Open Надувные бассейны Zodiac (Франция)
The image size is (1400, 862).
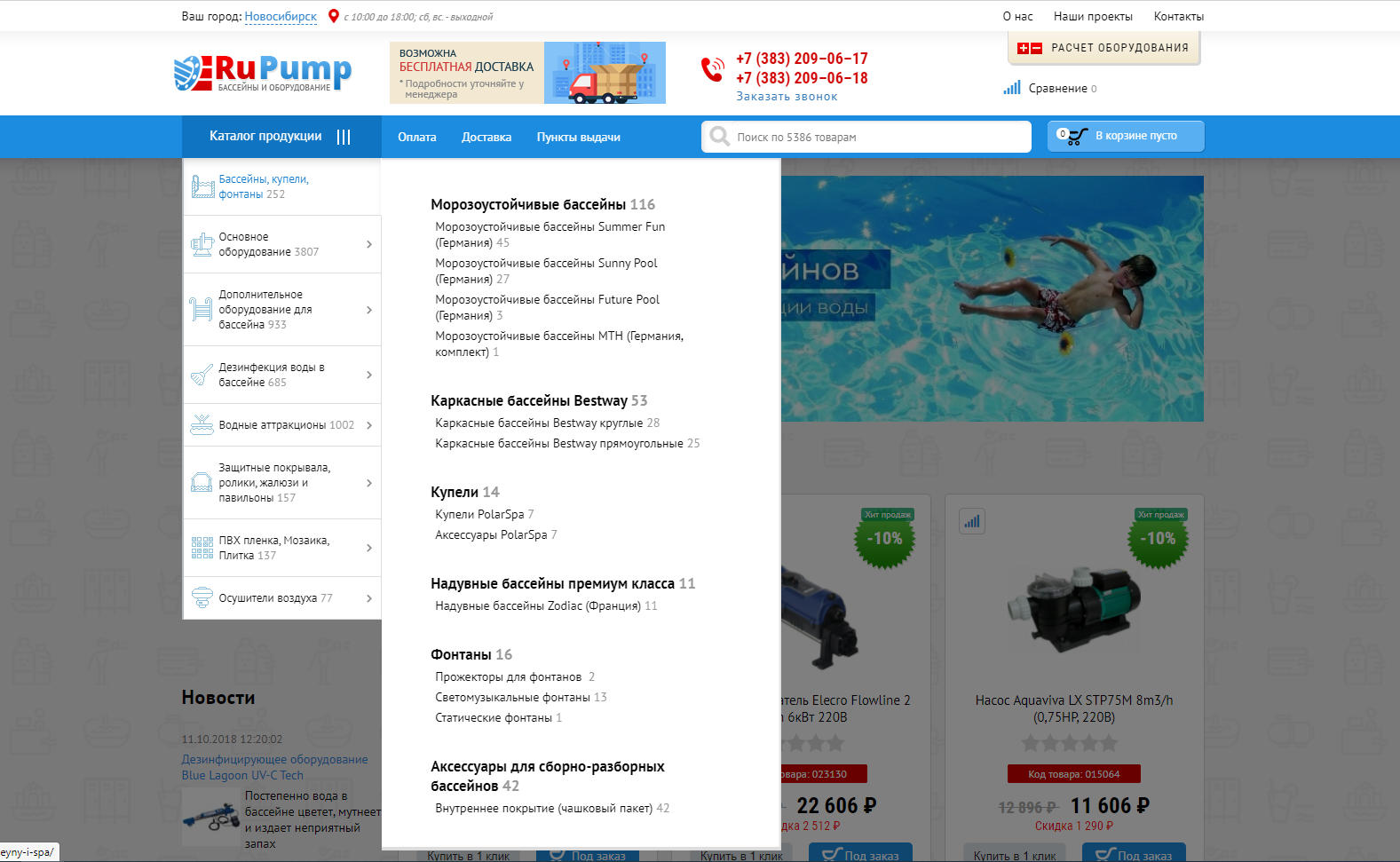pos(538,605)
